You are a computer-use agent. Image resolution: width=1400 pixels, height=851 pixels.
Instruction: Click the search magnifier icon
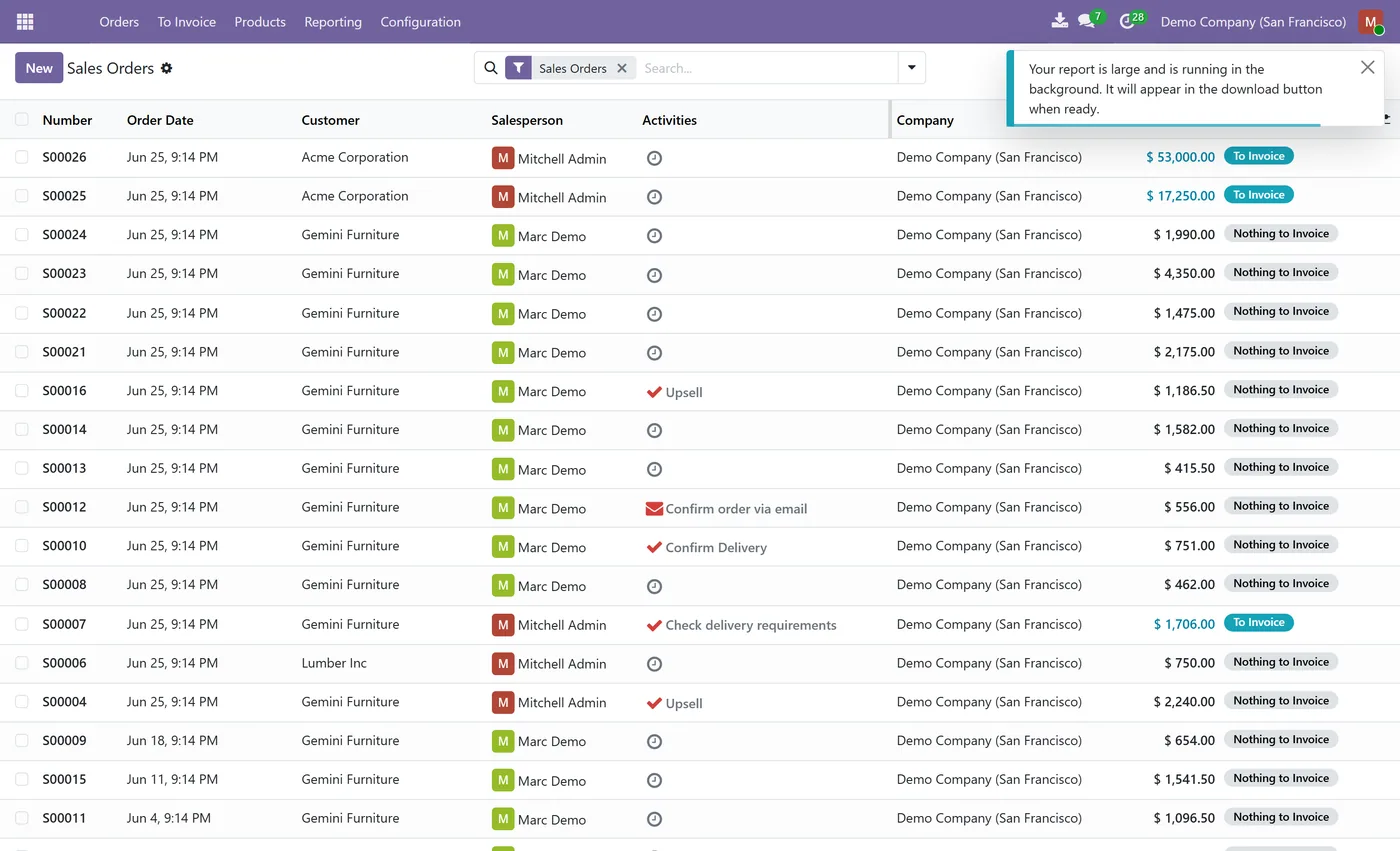pyautogui.click(x=490, y=68)
